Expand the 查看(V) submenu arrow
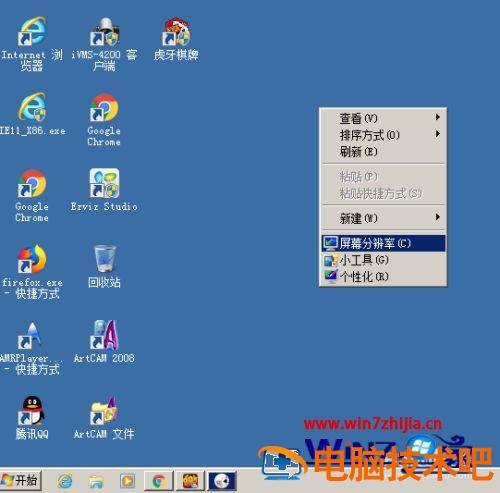Screen dimensions: 500x493 [x=437, y=117]
